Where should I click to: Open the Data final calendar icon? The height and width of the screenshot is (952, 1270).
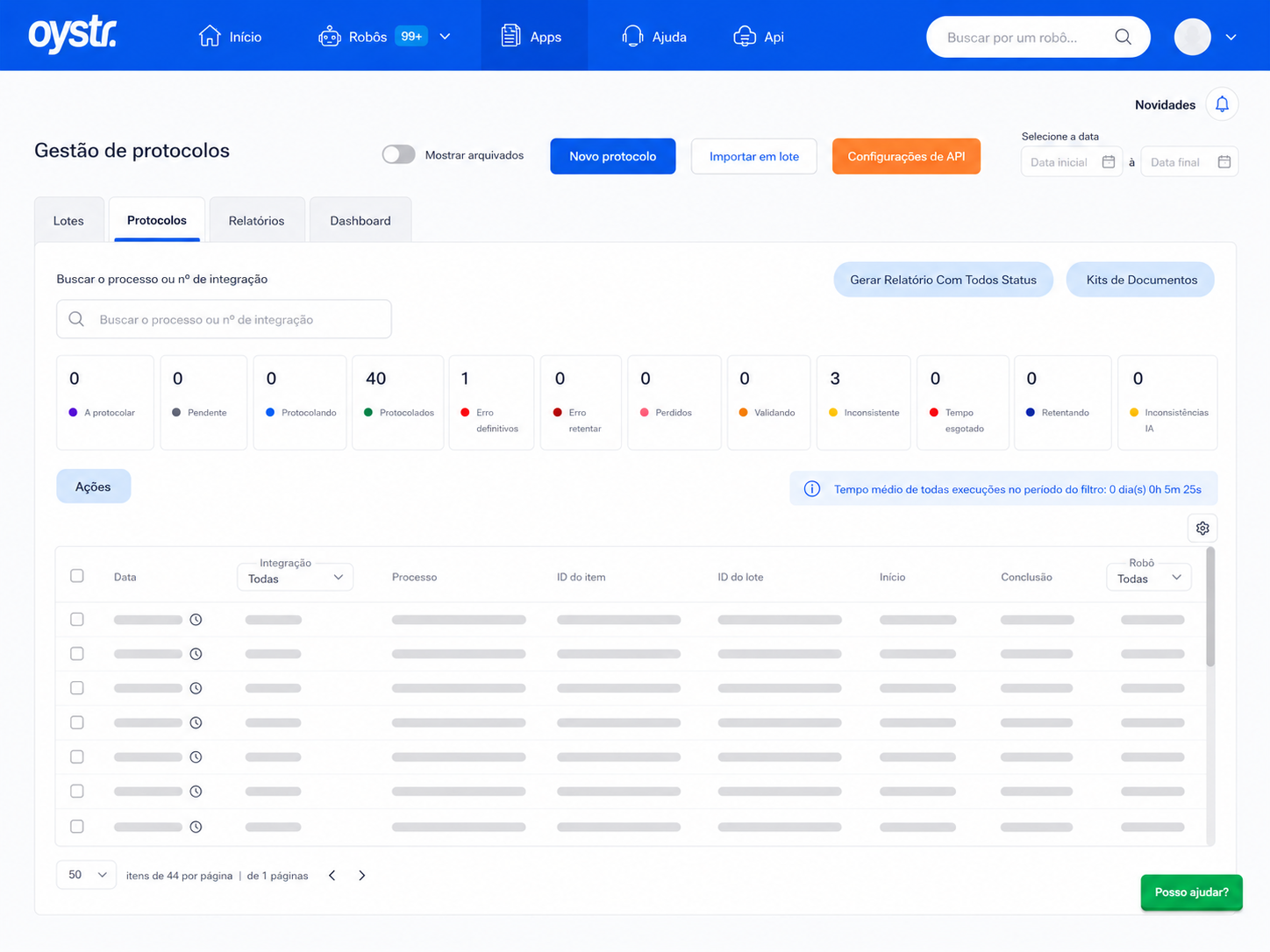point(1224,162)
